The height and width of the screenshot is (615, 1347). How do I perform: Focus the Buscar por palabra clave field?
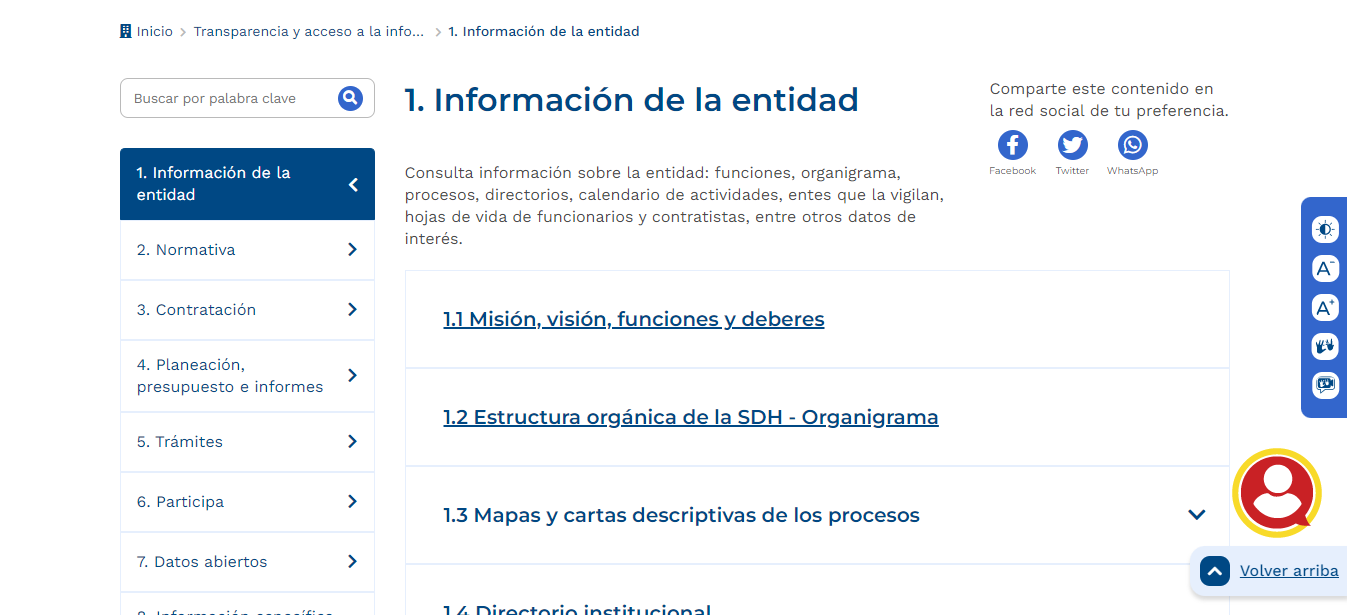228,99
